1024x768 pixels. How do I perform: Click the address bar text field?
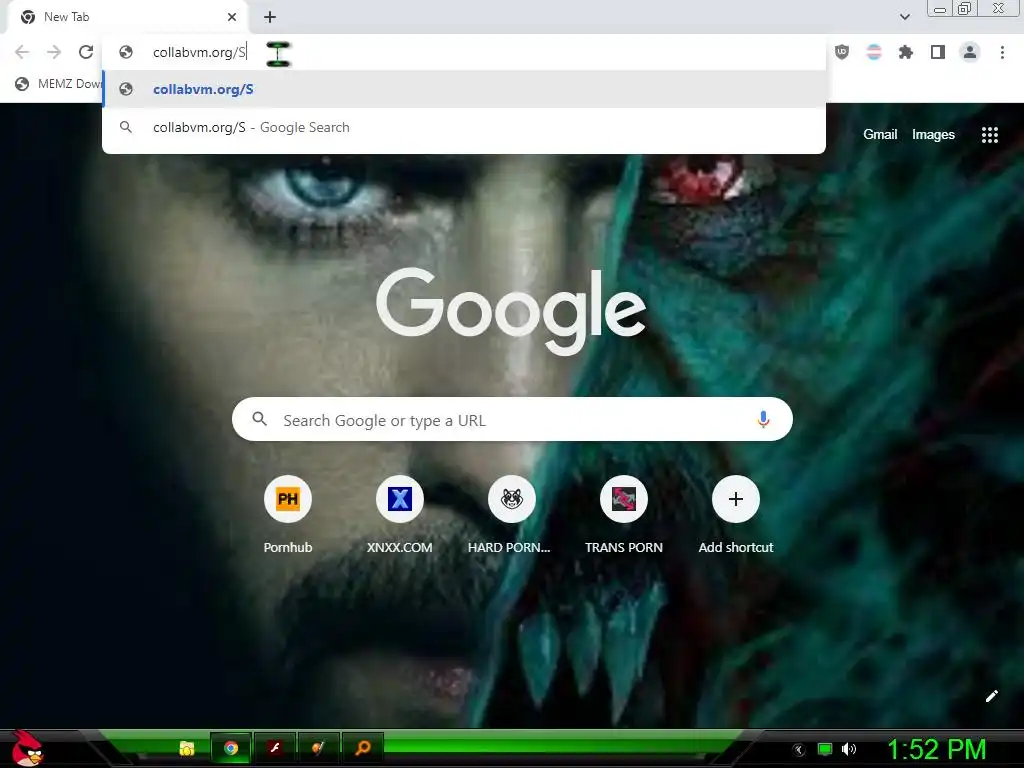464,52
